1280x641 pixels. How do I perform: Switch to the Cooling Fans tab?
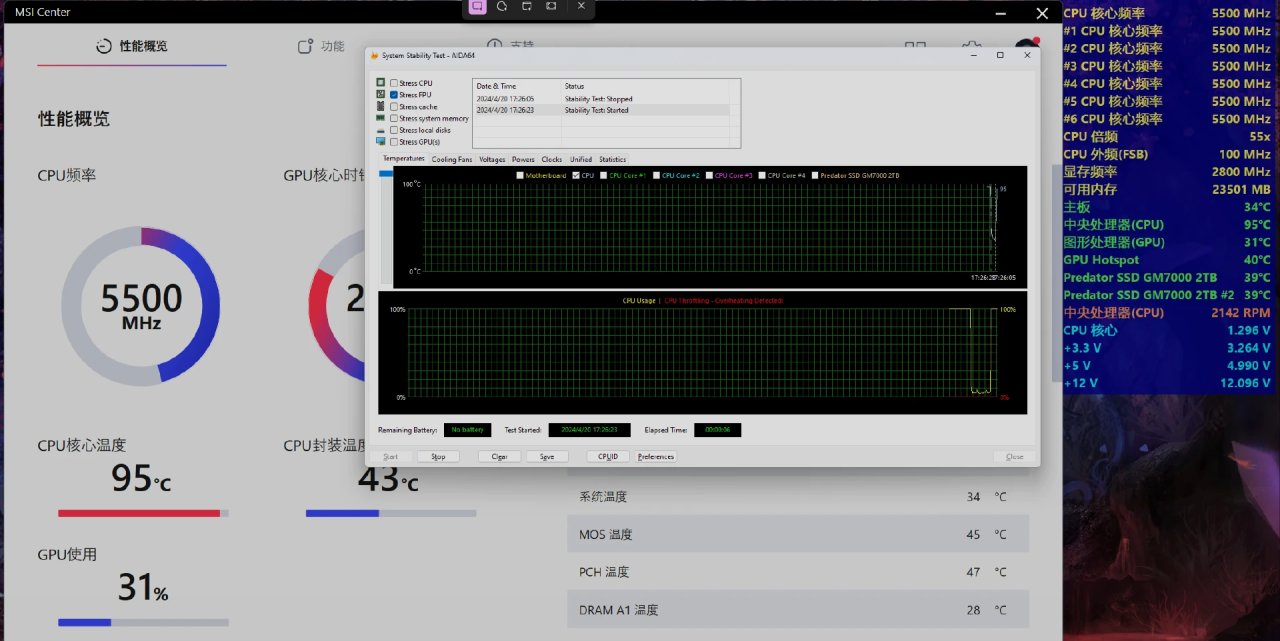click(x=451, y=159)
